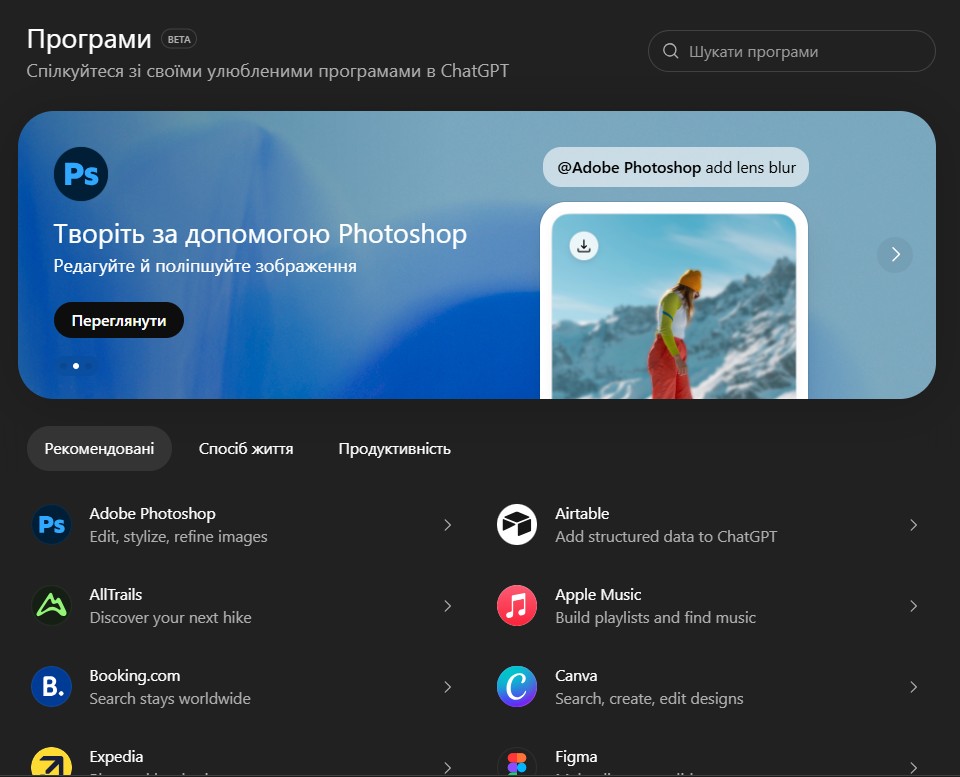Viewport: 960px width, 777px height.
Task: Expand the Canva row chevron
Action: tap(913, 686)
